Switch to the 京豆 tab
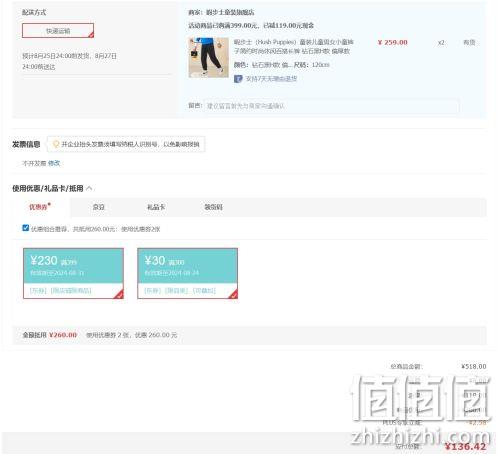 pyautogui.click(x=99, y=207)
